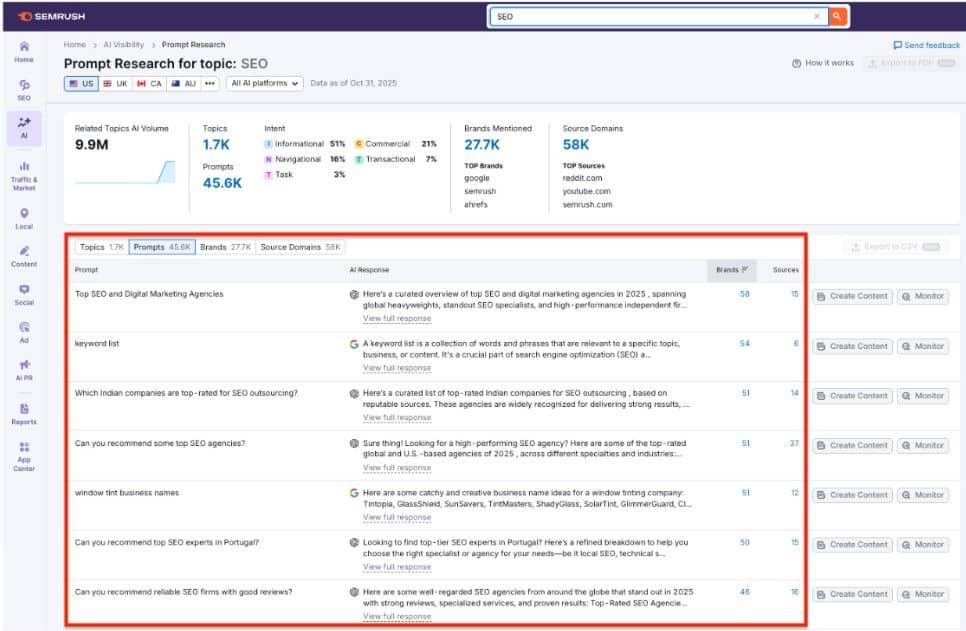966x631 pixels.
Task: View full response for Indian companies prompt
Action: pyautogui.click(x=397, y=418)
